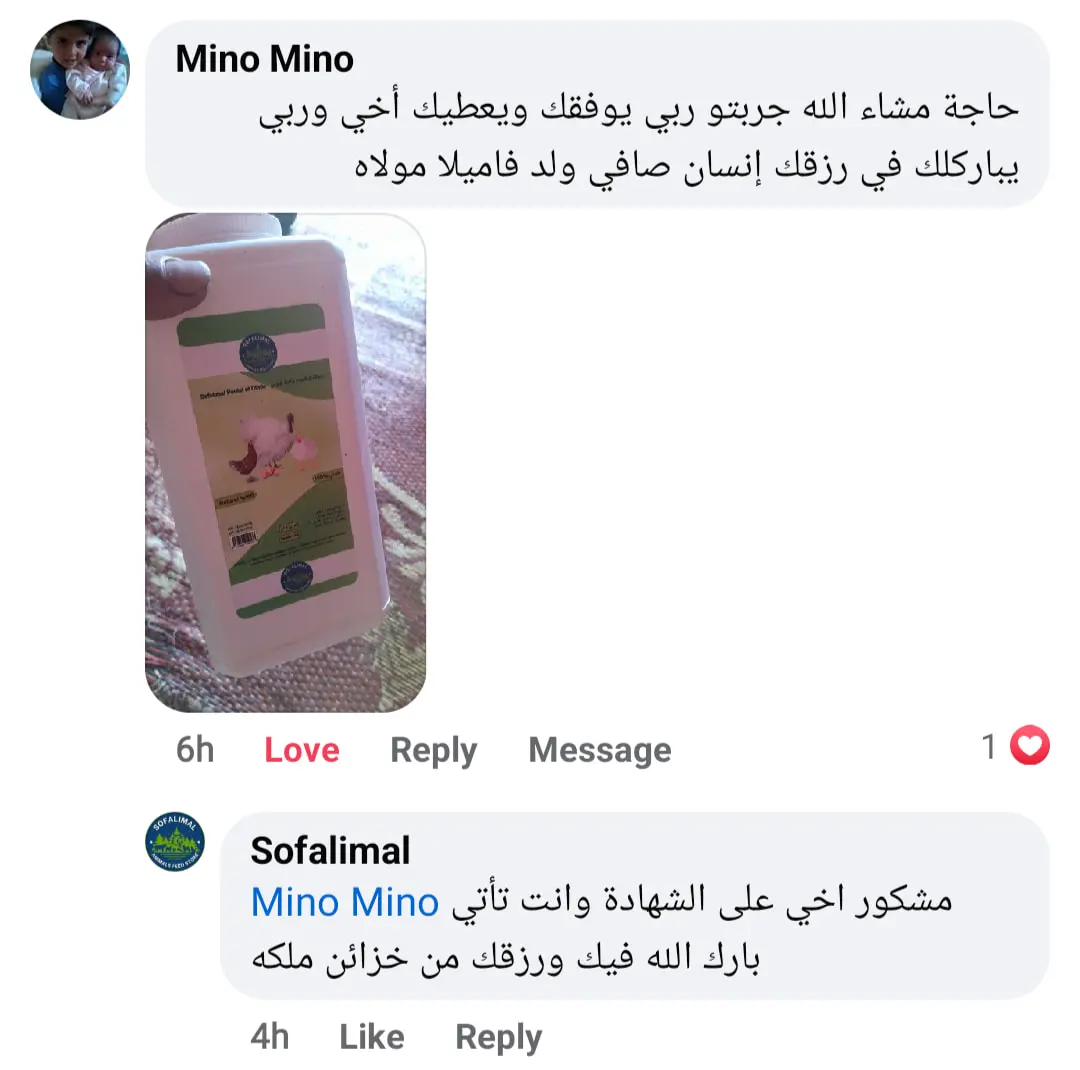Reply to Sofalimal's comment

499,1037
